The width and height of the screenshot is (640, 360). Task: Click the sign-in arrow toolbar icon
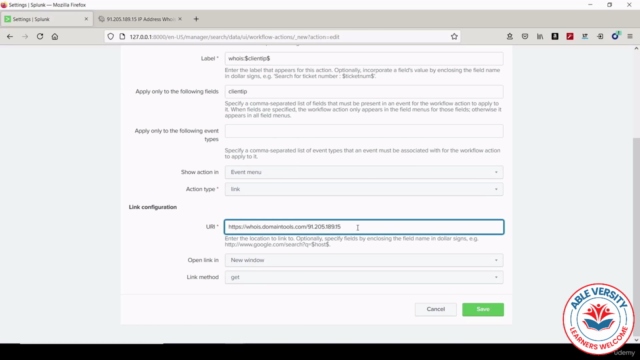point(600,36)
